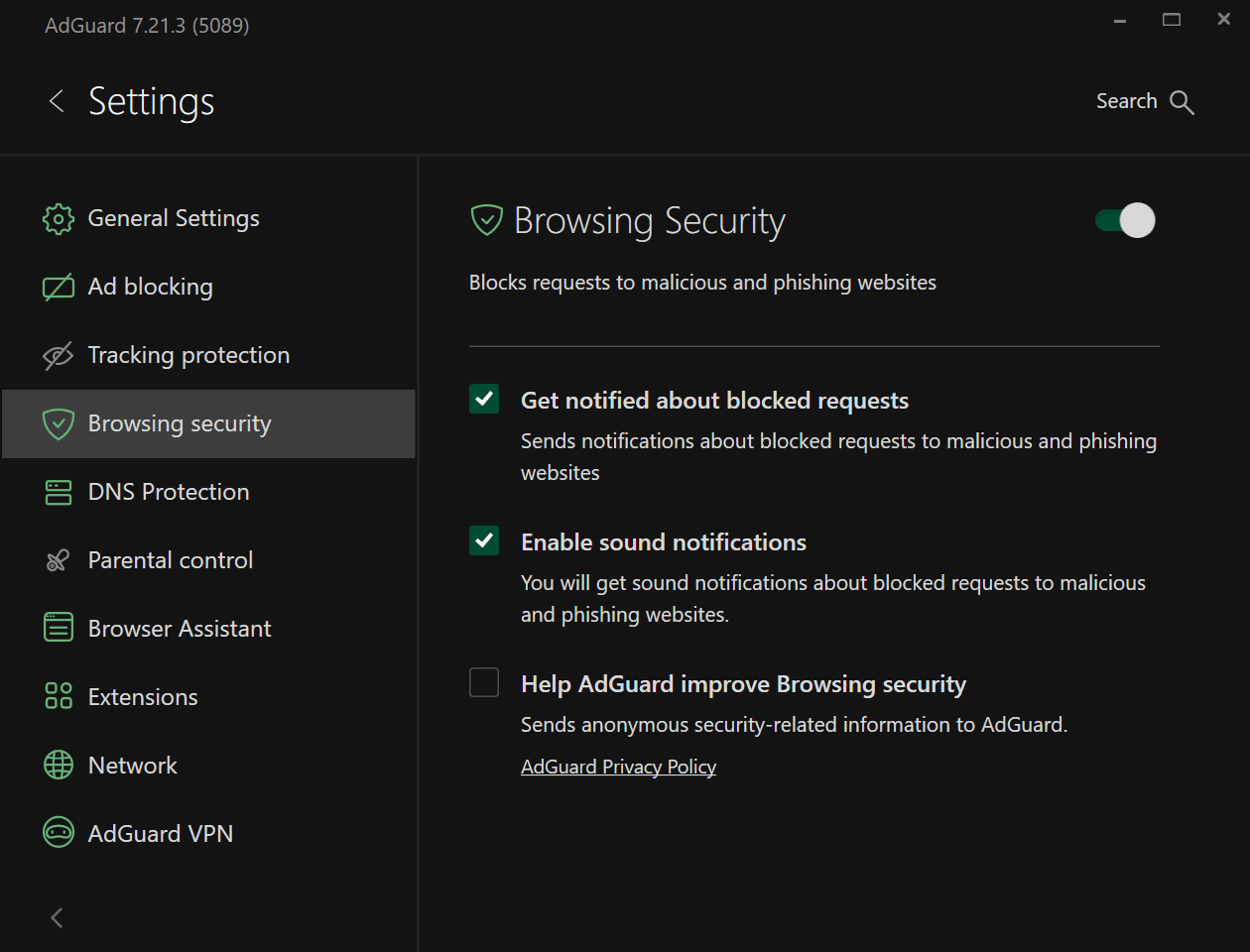
Task: Select Network in the sidebar
Action: coord(208,766)
